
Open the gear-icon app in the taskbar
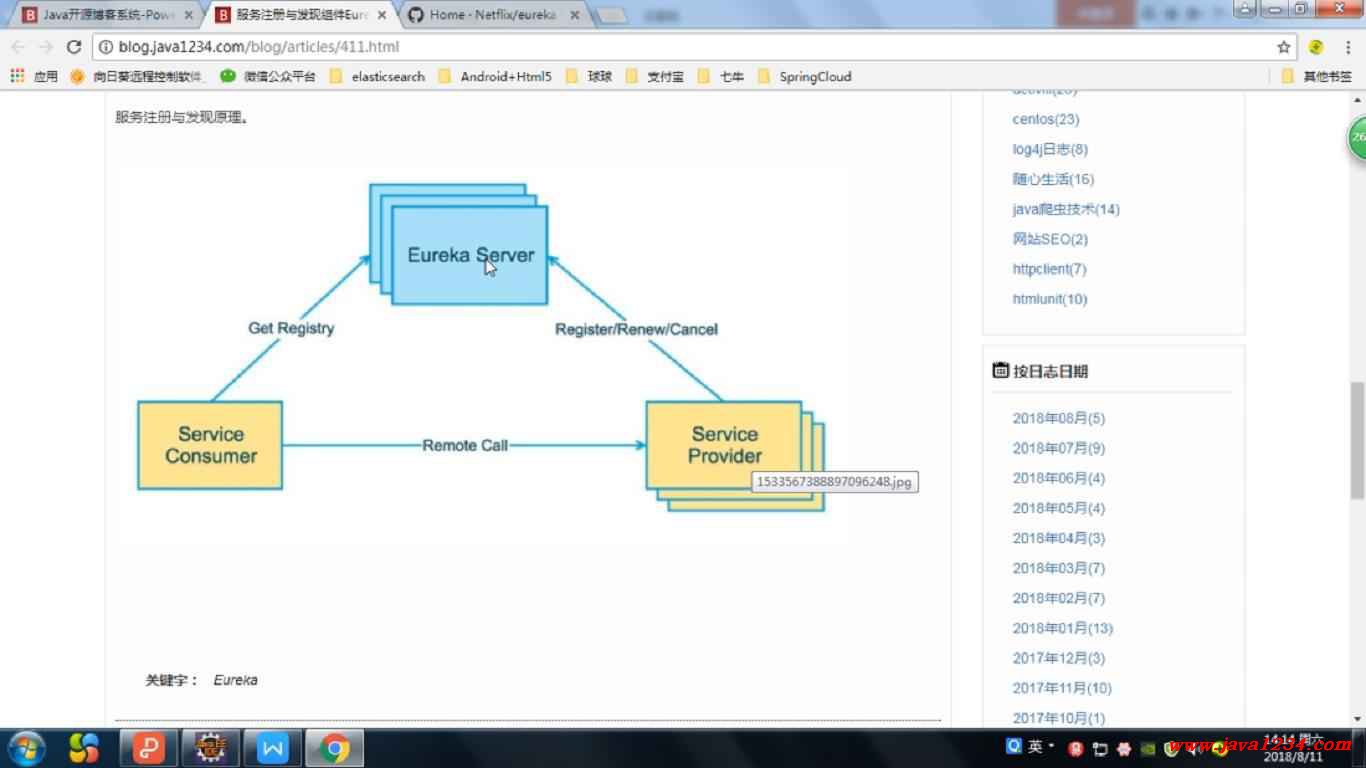211,748
